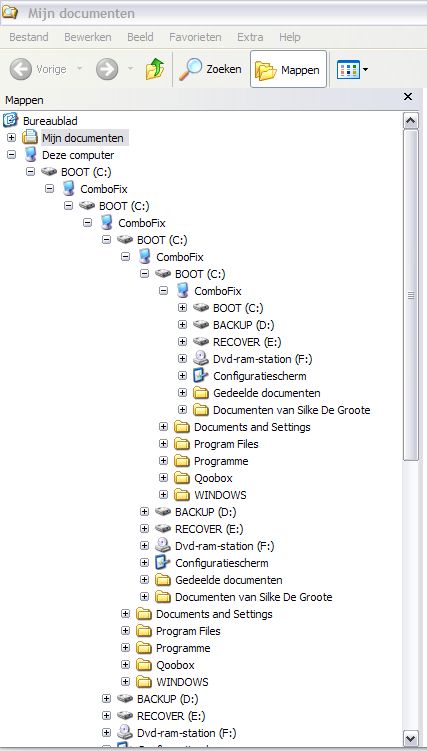The width and height of the screenshot is (427, 751).
Task: Click the first Dvd-ram-station (F:) disc icon
Action: click(201, 359)
